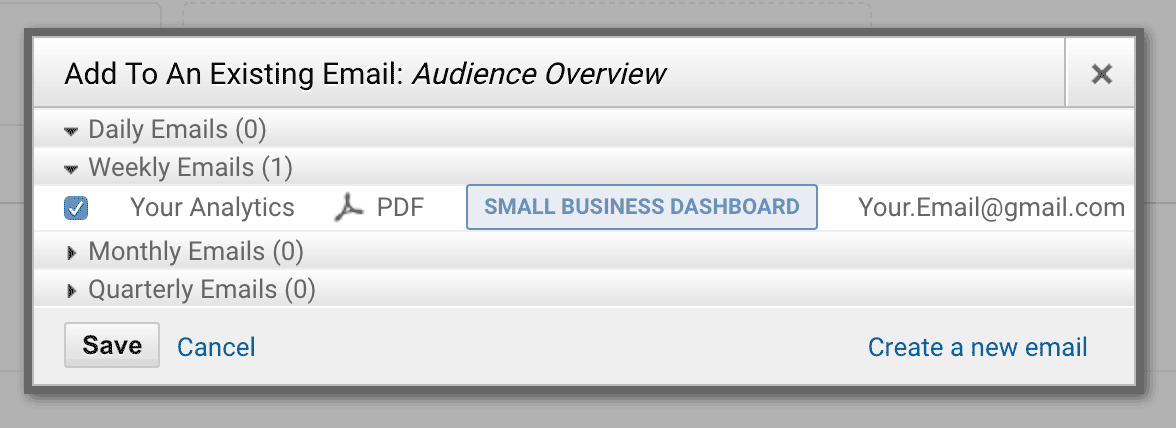Close the dialog with the X icon

point(1101,73)
